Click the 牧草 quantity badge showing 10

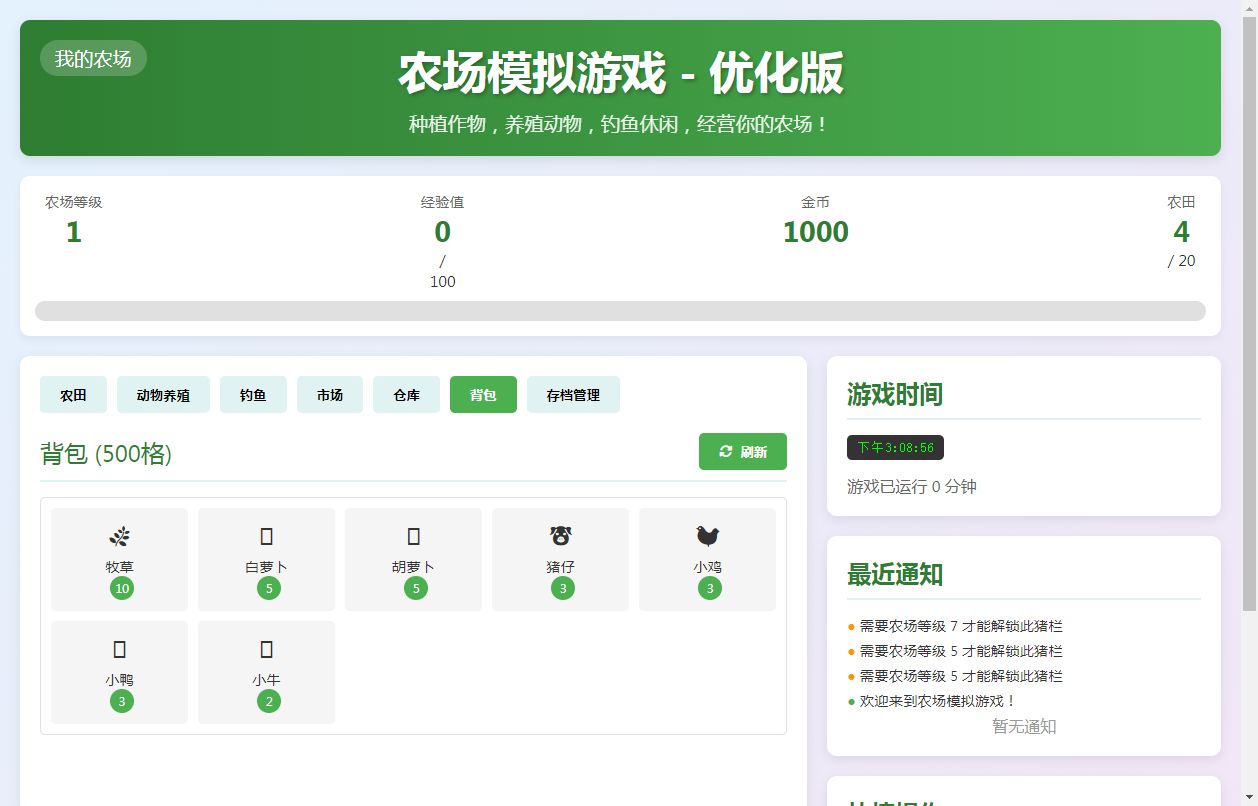[x=122, y=588]
